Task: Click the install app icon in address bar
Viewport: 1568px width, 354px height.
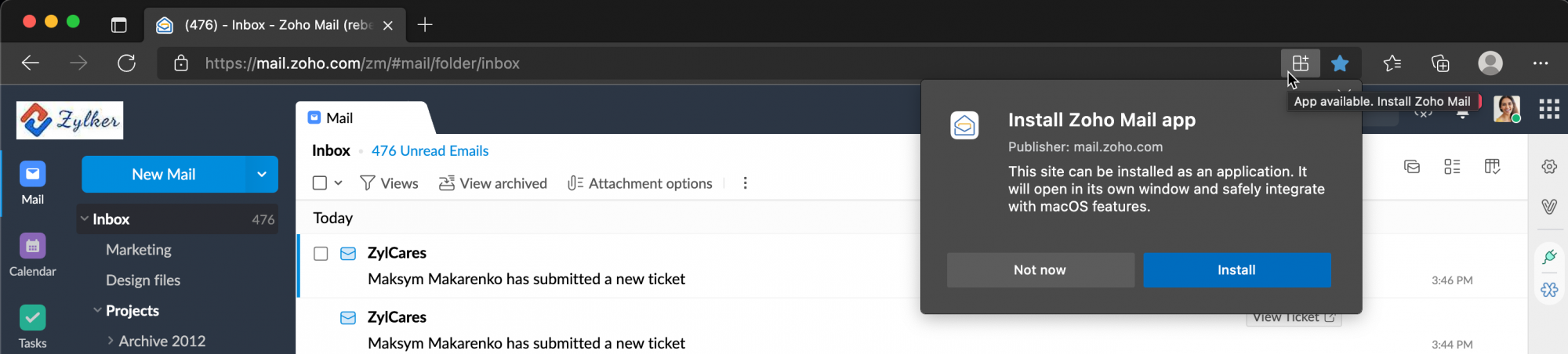Action: (1301, 63)
